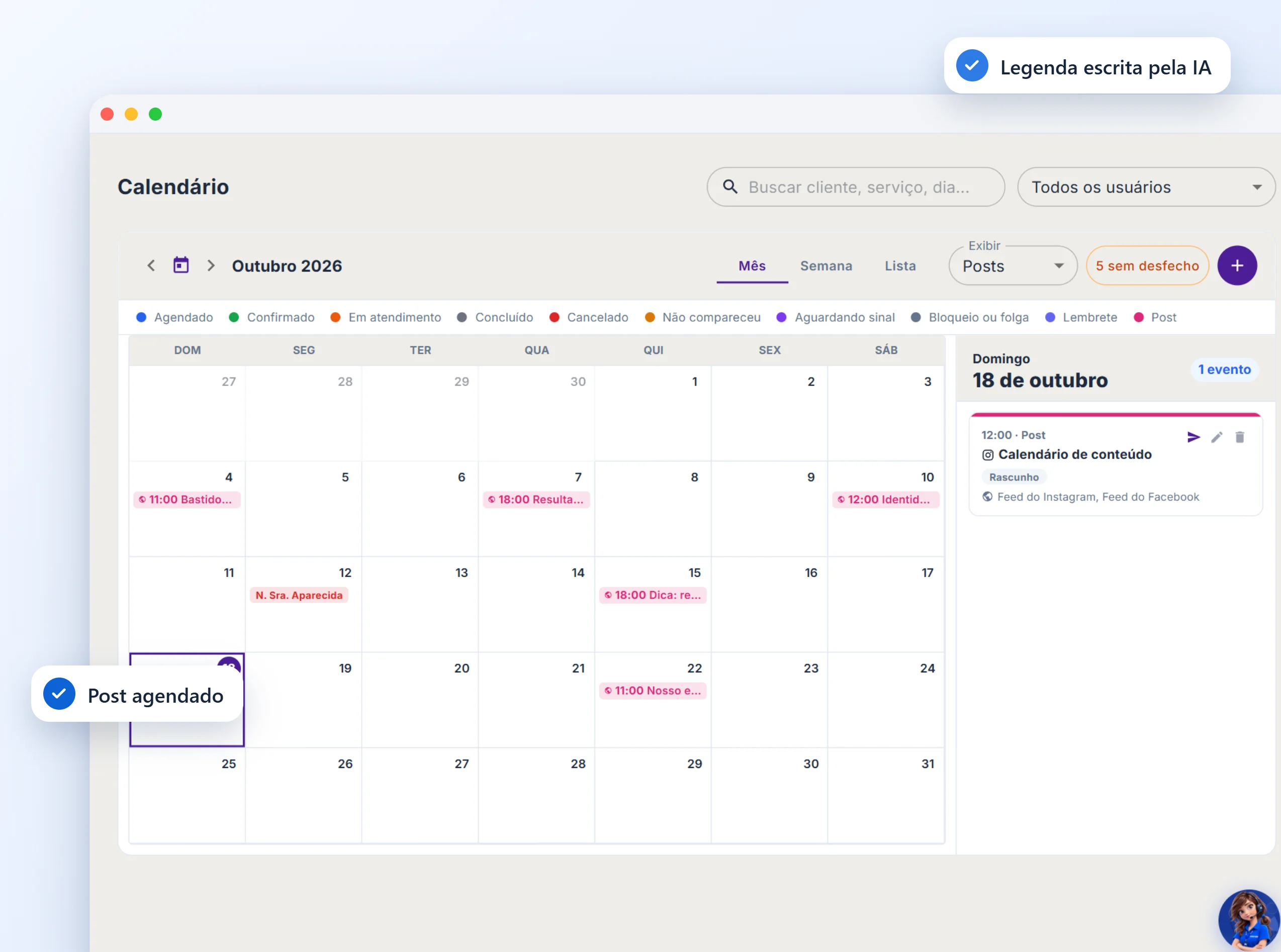Click the Lembrete legend label
The image size is (1281, 952).
[x=1089, y=318]
